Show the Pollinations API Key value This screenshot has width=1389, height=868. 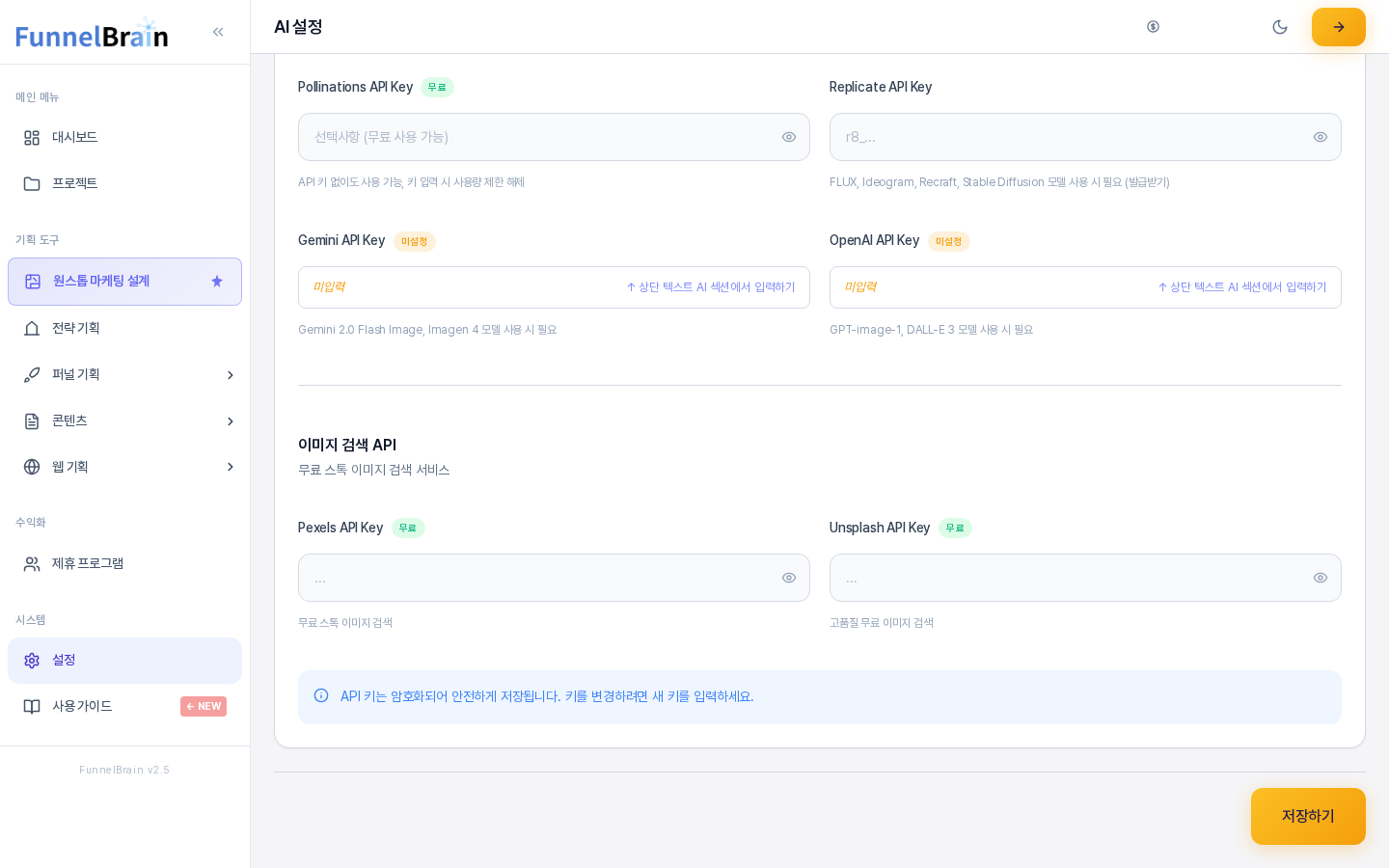click(x=789, y=137)
